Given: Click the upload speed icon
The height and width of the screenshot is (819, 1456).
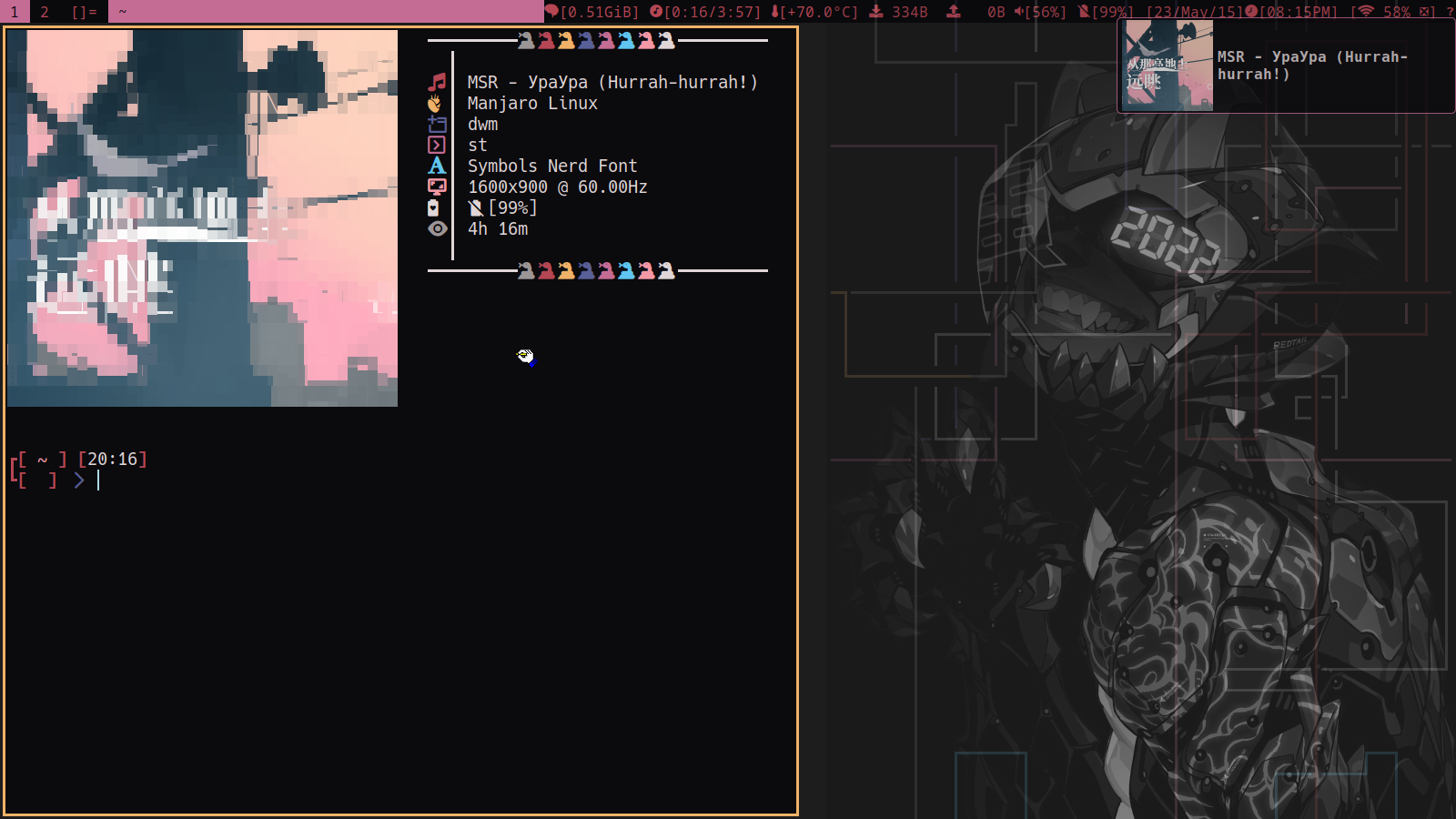Looking at the screenshot, I should pos(954,12).
